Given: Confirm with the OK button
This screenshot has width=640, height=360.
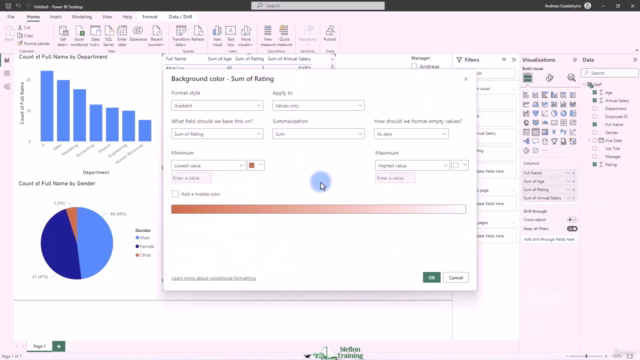Looking at the screenshot, I should (431, 278).
